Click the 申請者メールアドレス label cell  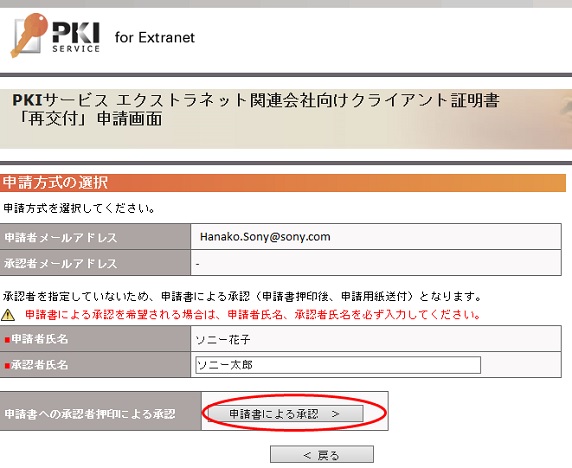(x=95, y=237)
